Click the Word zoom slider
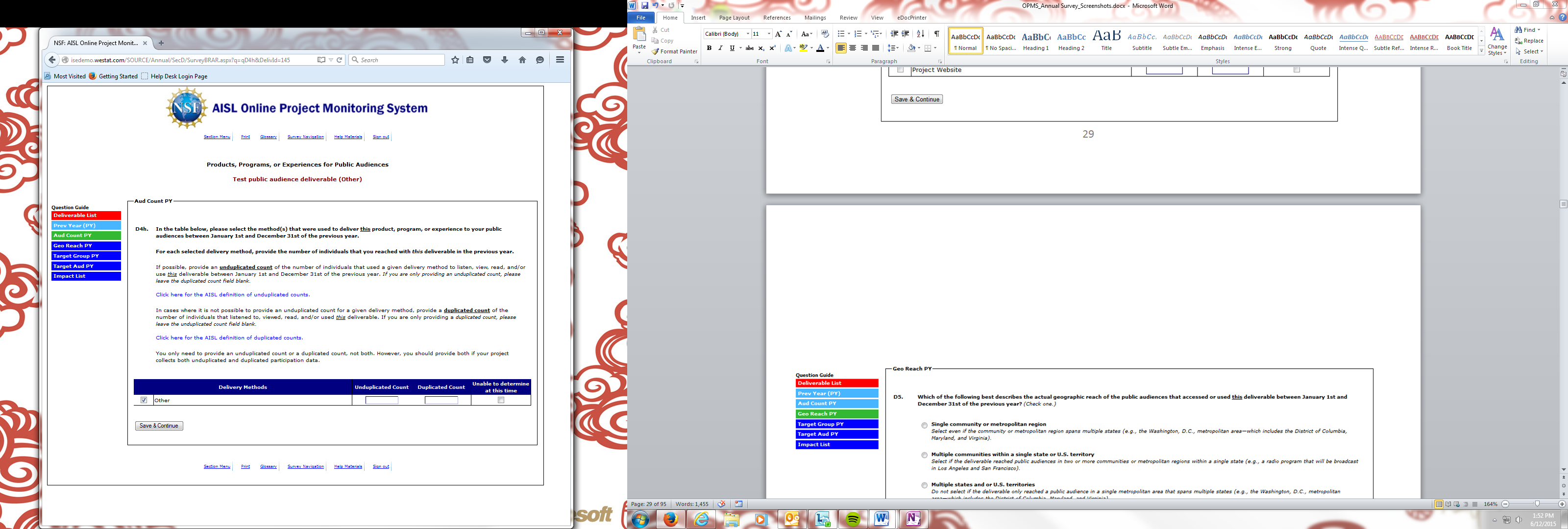Image resolution: width=1568 pixels, height=529 pixels. [x=1537, y=504]
